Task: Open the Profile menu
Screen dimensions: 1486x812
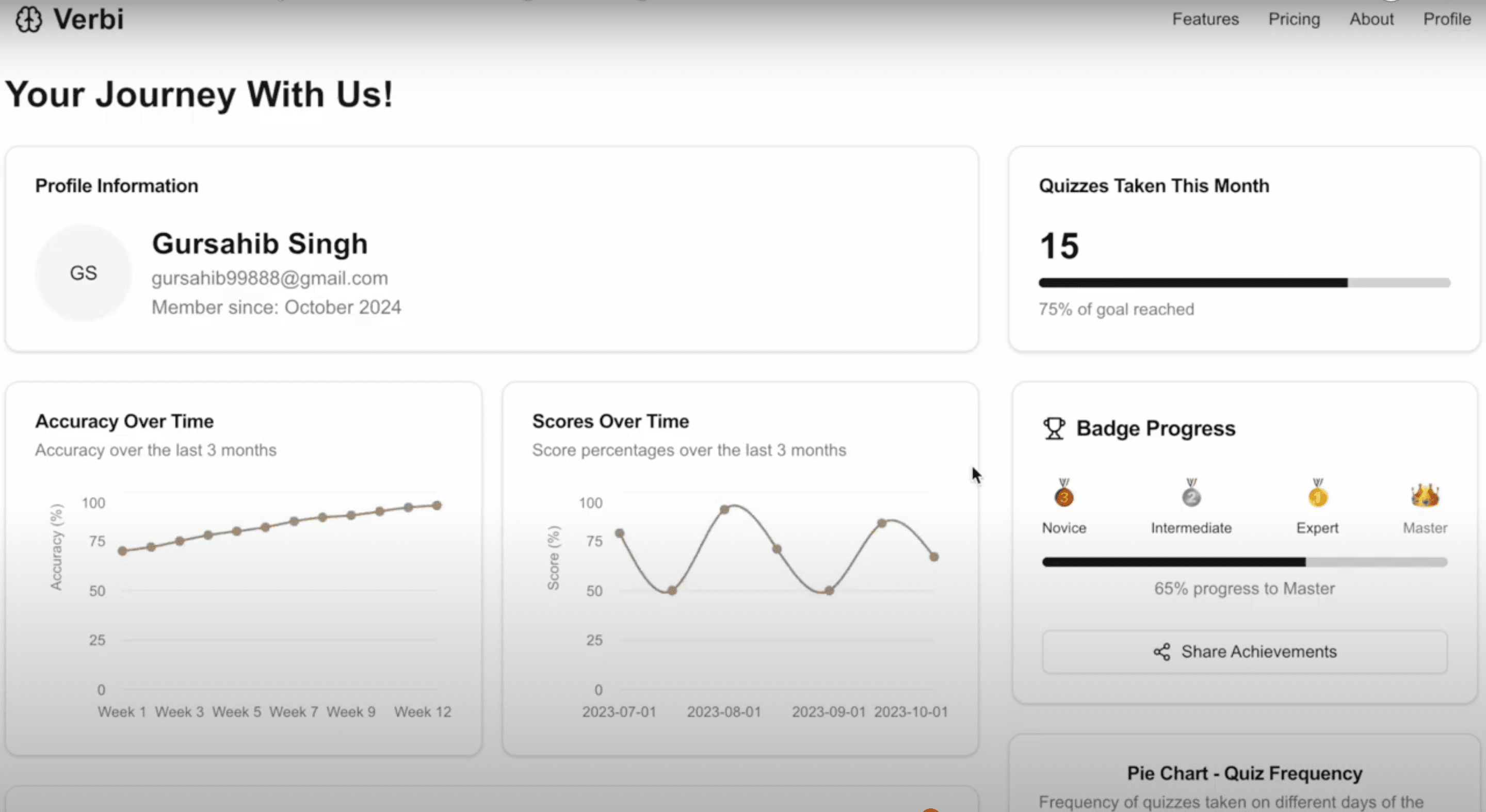Action: tap(1446, 19)
